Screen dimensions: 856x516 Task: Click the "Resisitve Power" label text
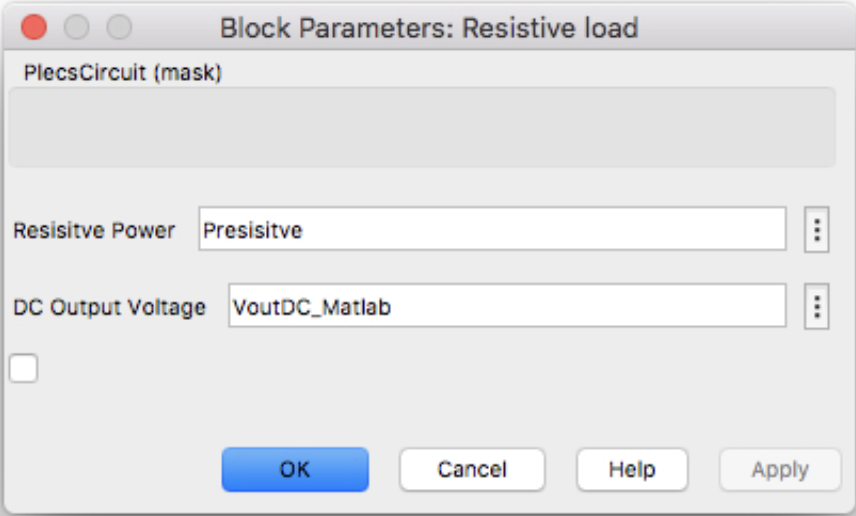point(94,231)
